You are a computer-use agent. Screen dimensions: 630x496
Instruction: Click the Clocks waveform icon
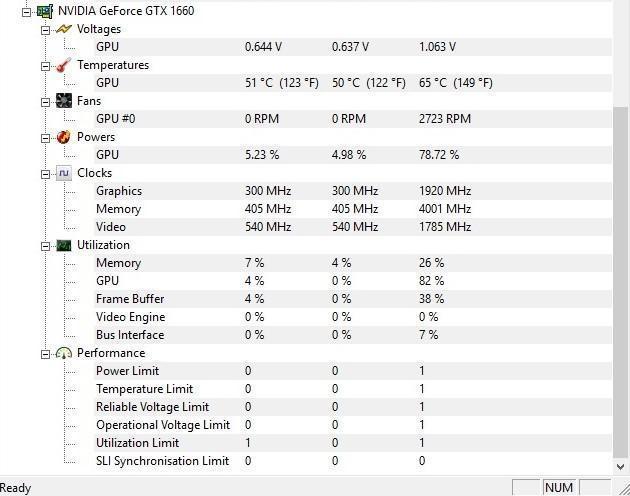pyautogui.click(x=63, y=173)
